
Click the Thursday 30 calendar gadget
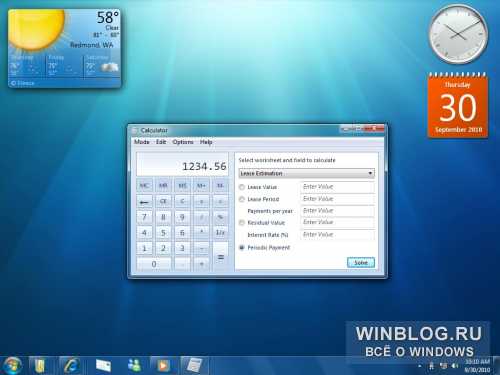tap(458, 106)
